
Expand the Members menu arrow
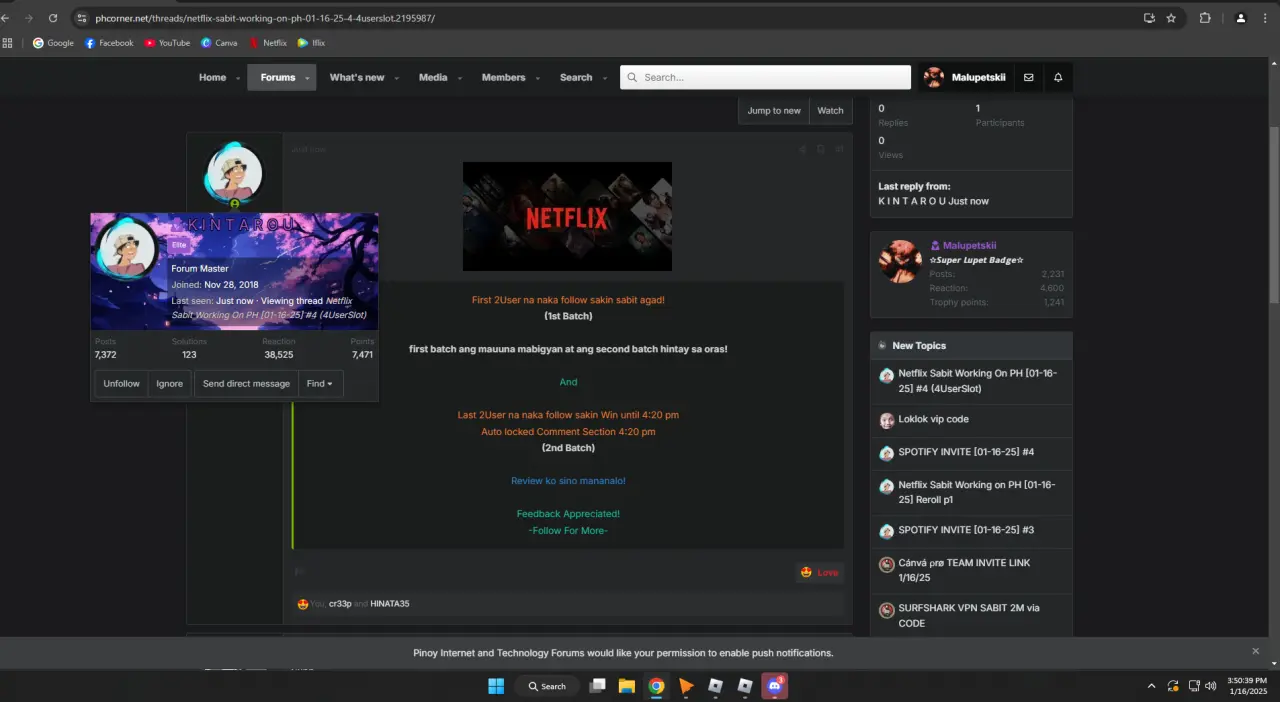pyautogui.click(x=538, y=78)
